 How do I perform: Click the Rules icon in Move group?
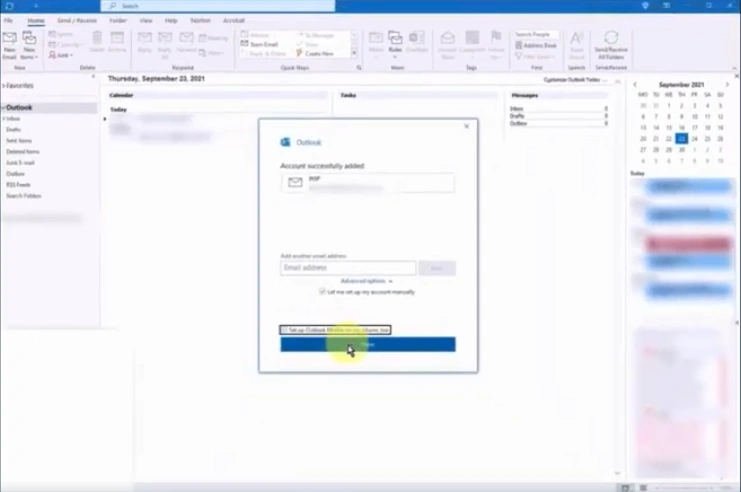(395, 42)
